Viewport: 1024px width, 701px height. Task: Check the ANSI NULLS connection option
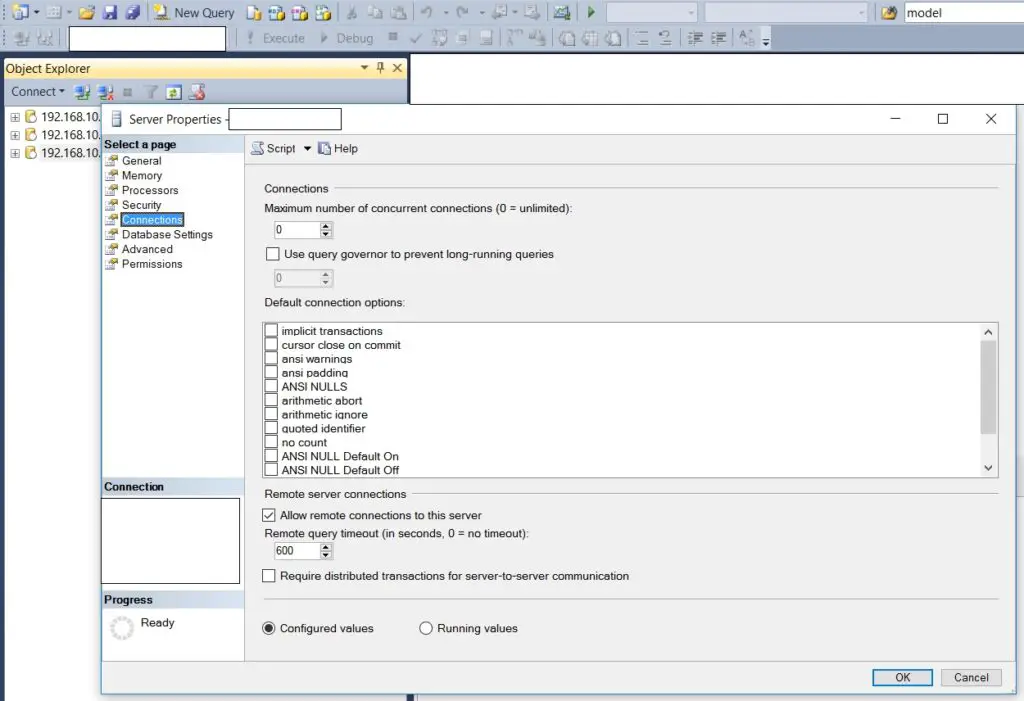click(271, 386)
